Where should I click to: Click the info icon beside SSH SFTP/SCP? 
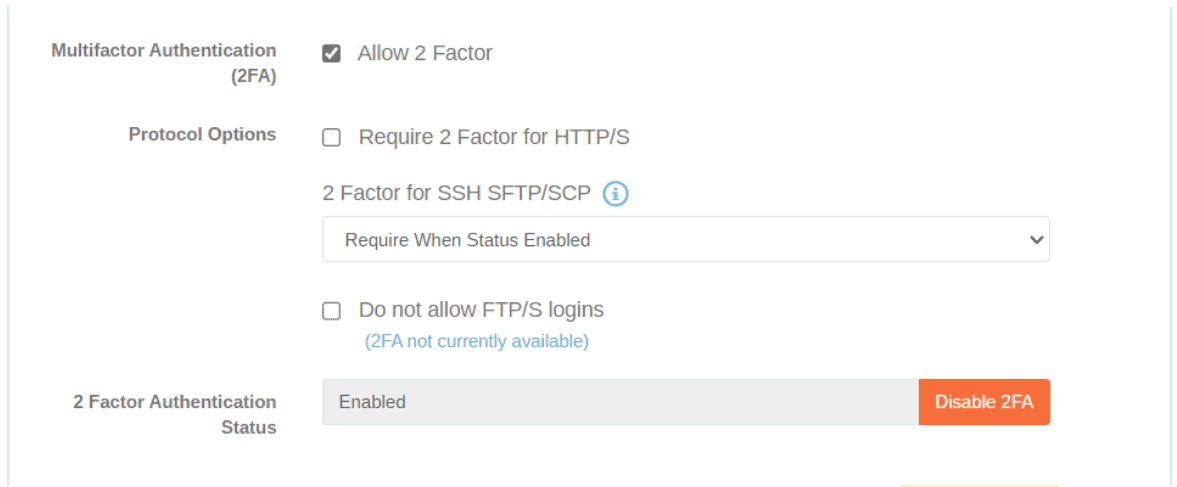616,194
